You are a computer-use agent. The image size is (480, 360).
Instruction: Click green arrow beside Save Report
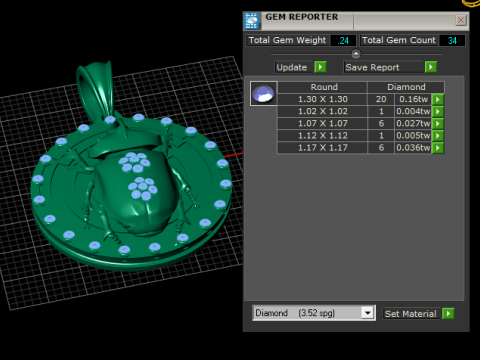[431, 67]
